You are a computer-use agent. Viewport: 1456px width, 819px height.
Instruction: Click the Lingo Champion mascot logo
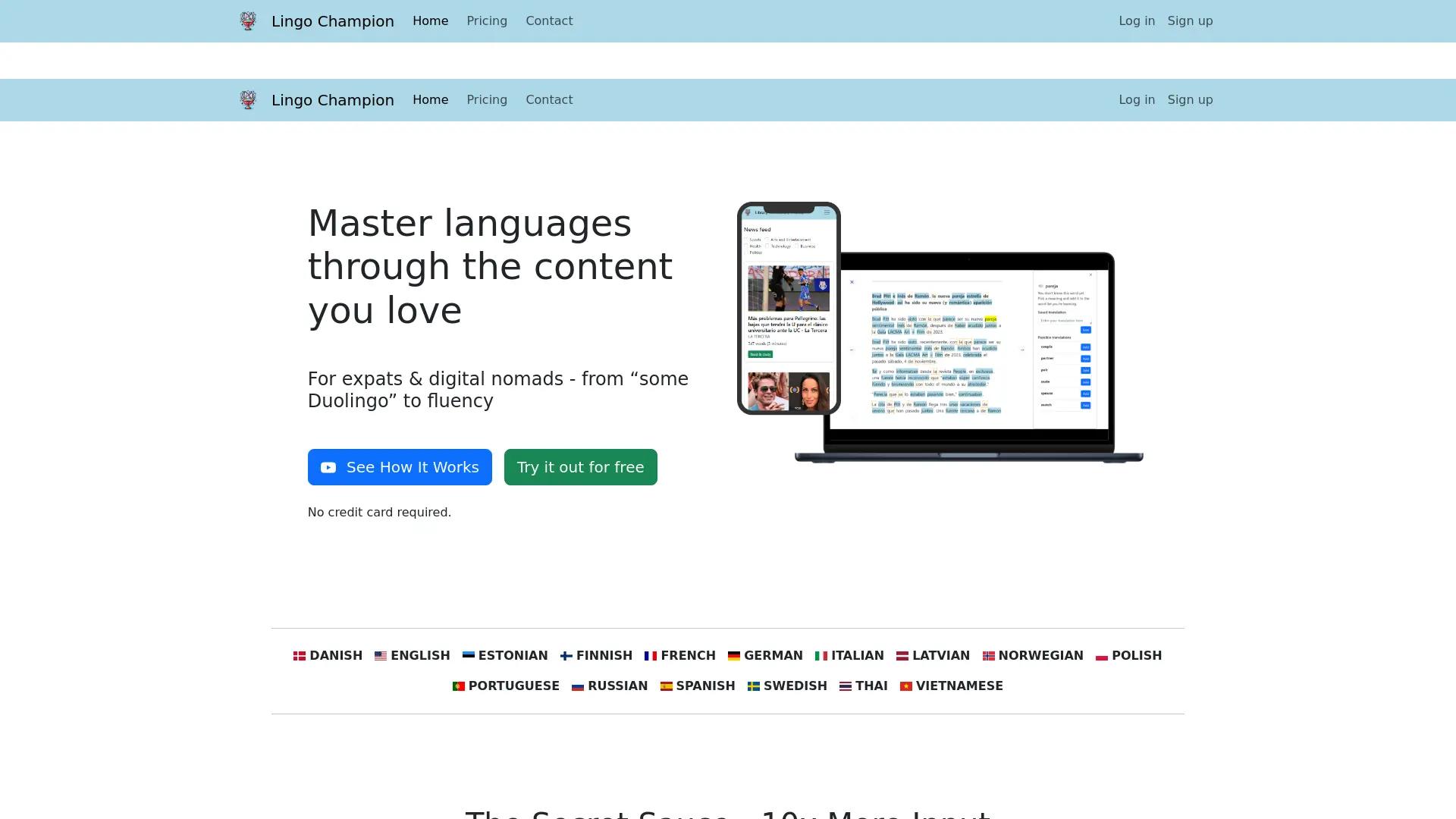tap(248, 20)
